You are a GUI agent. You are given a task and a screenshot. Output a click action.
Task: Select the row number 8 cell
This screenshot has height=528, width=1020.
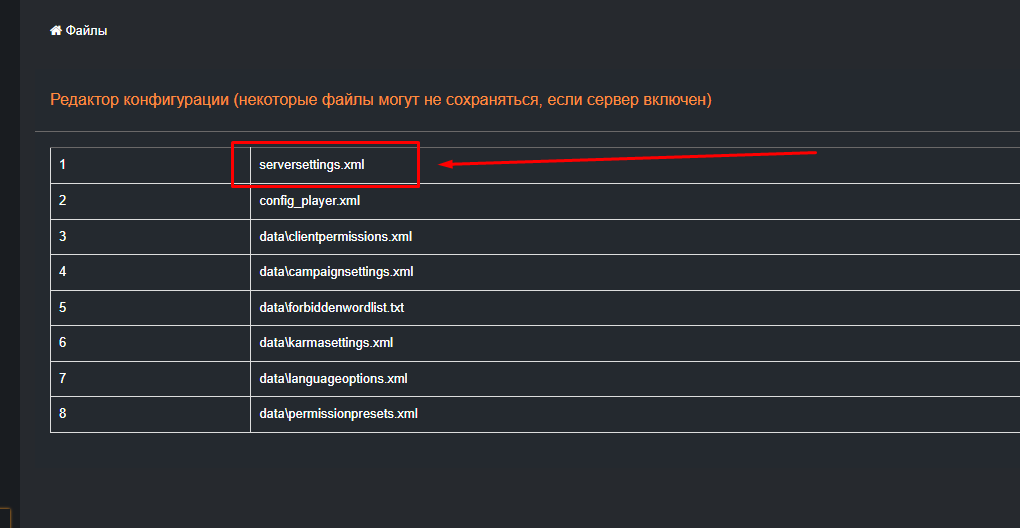tap(63, 414)
